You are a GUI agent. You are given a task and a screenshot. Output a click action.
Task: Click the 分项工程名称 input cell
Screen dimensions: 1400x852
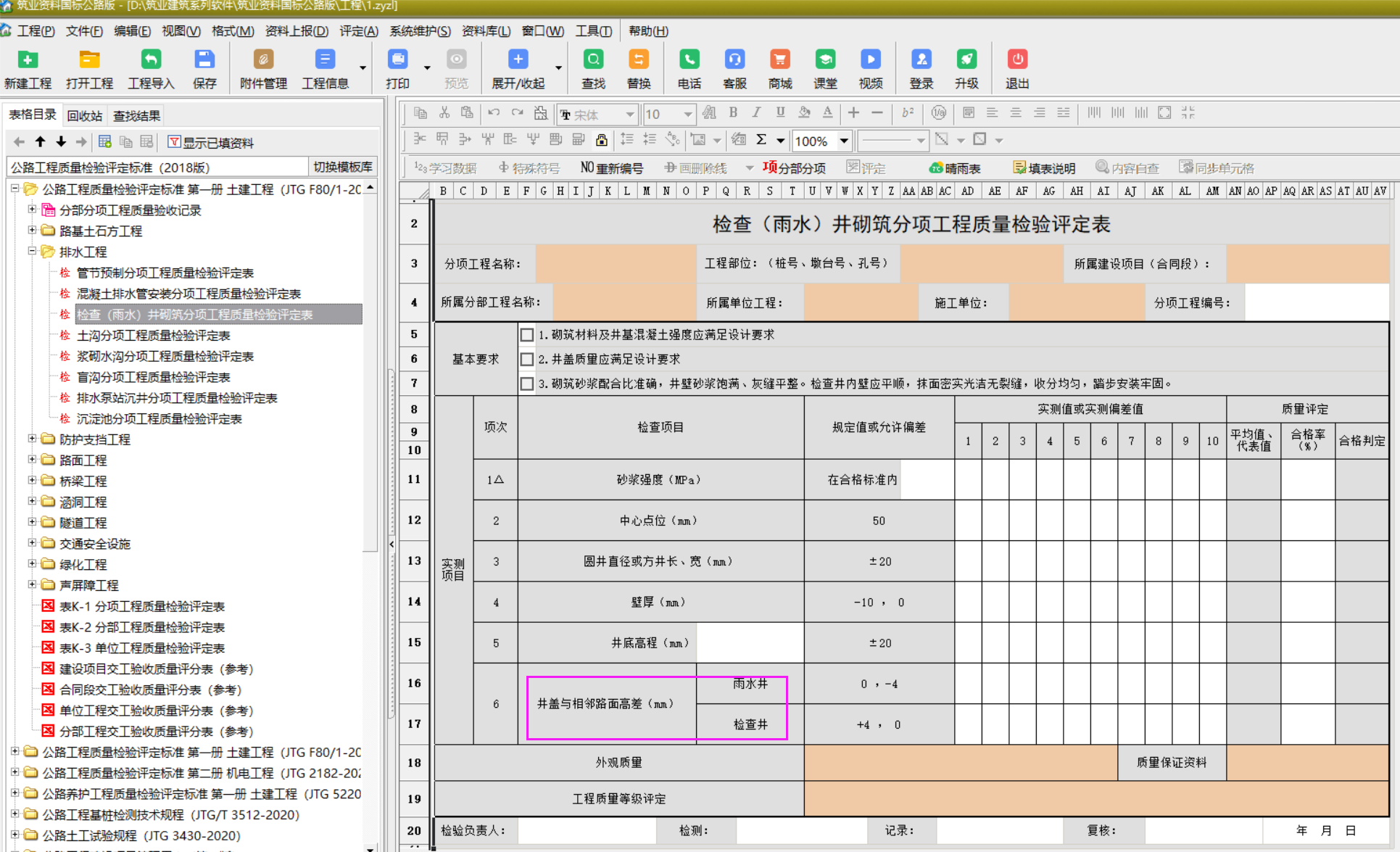click(x=616, y=264)
